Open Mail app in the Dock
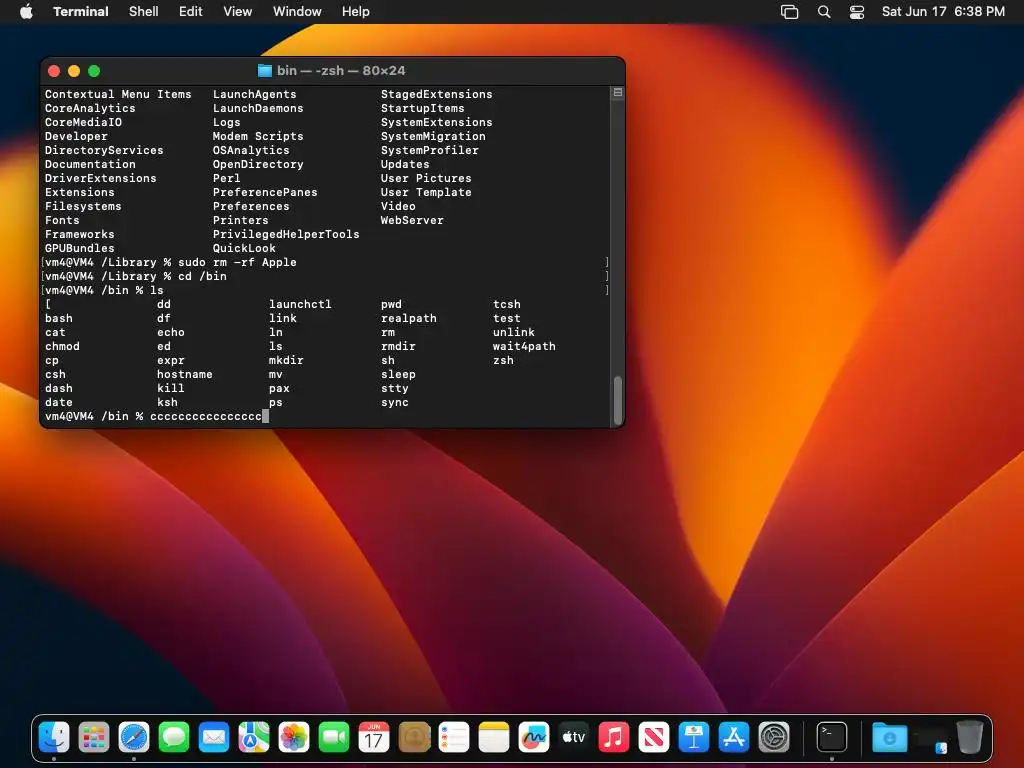 click(x=214, y=737)
